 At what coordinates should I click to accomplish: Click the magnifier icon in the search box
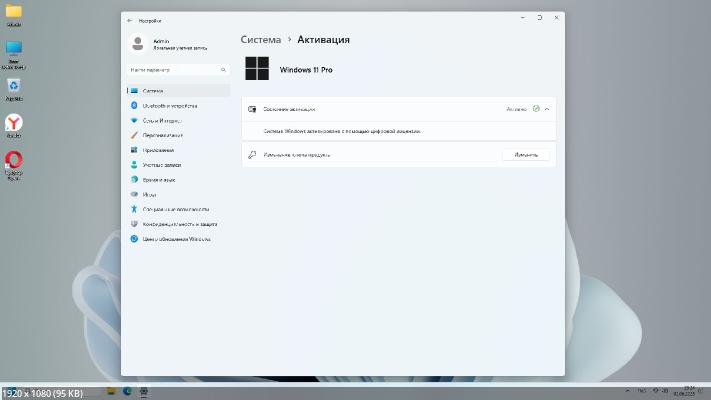(x=223, y=70)
